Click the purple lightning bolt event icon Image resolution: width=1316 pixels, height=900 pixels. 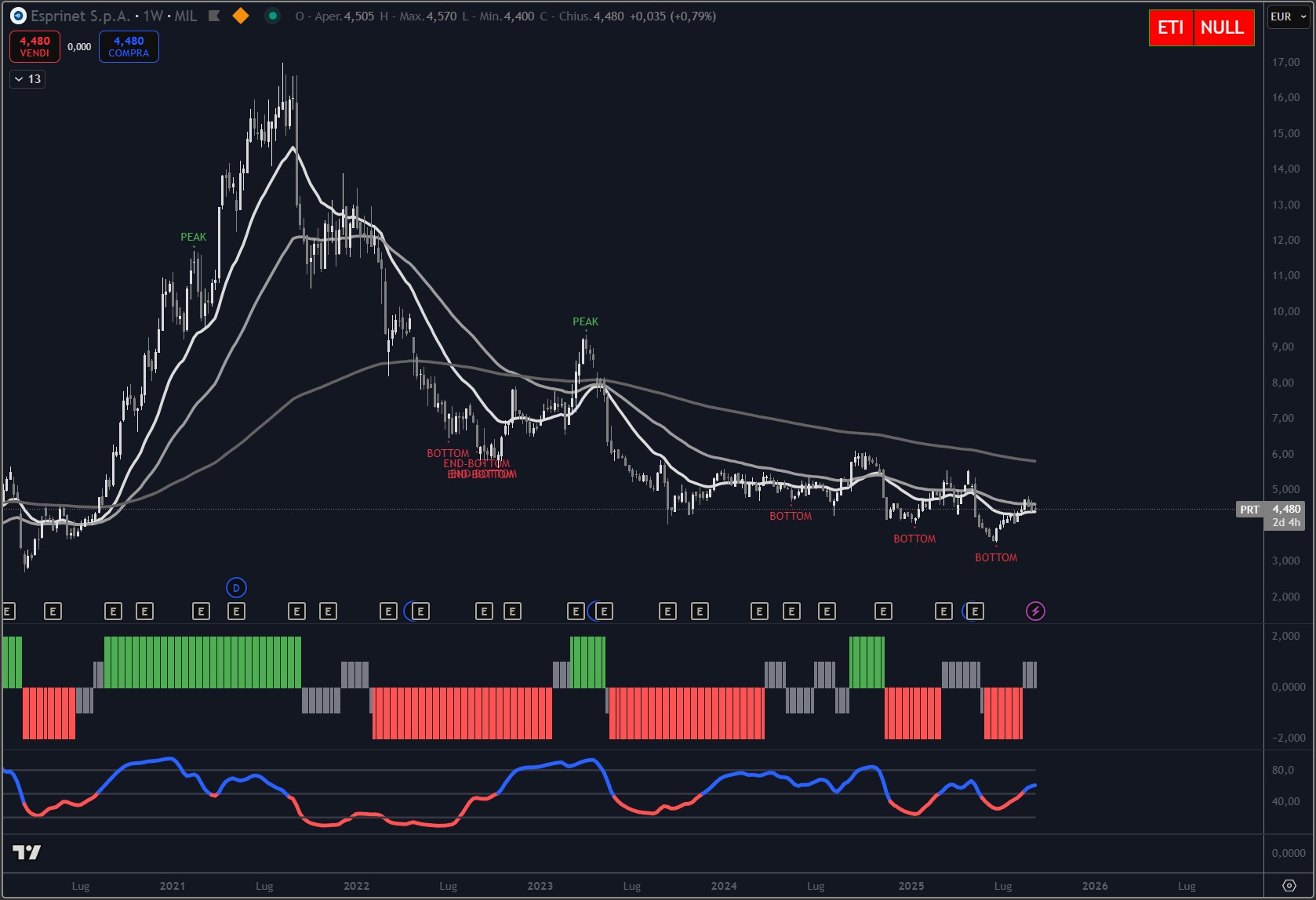point(1035,611)
